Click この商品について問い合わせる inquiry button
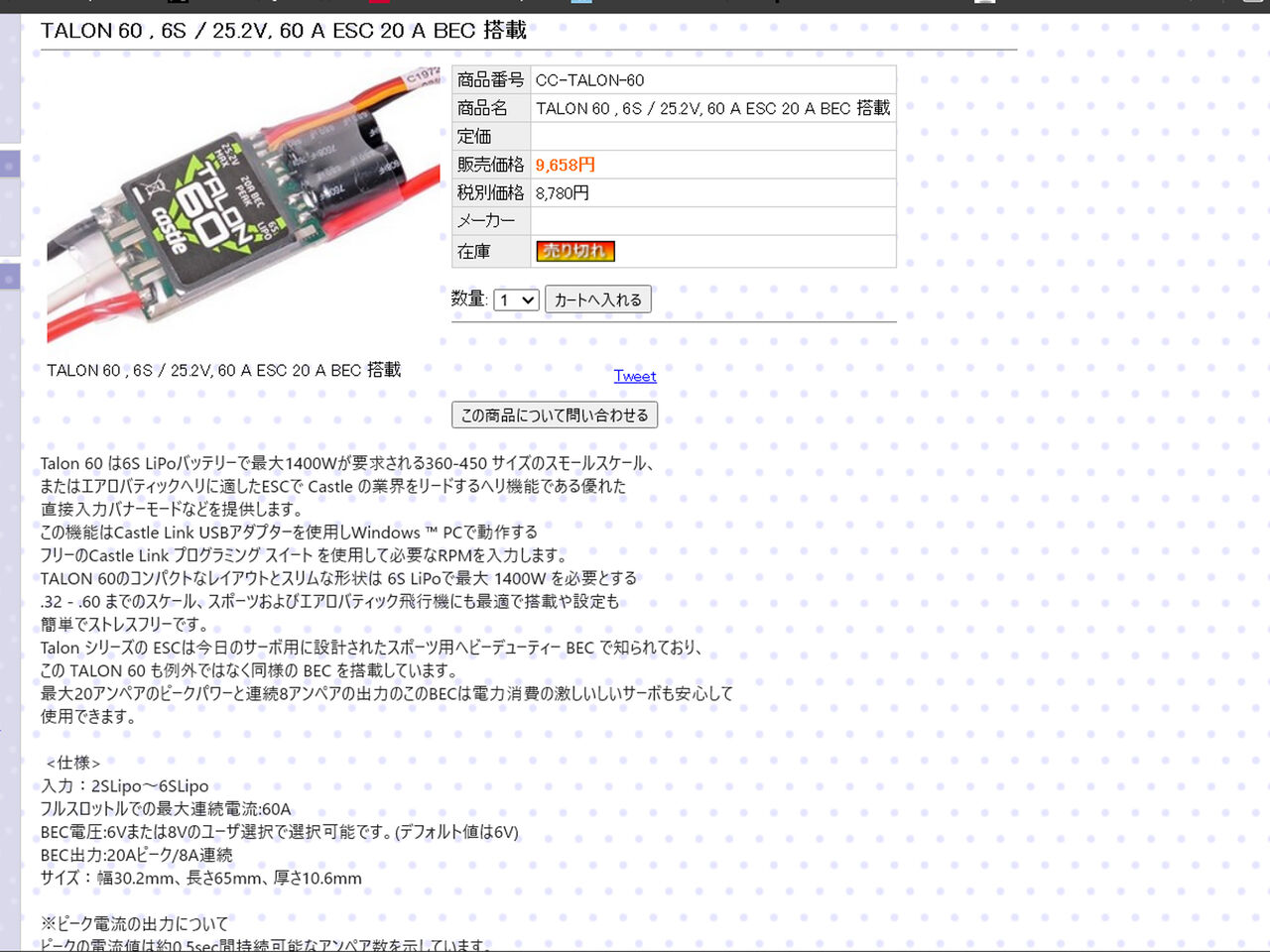Viewport: 1270px width, 952px height. tap(554, 415)
